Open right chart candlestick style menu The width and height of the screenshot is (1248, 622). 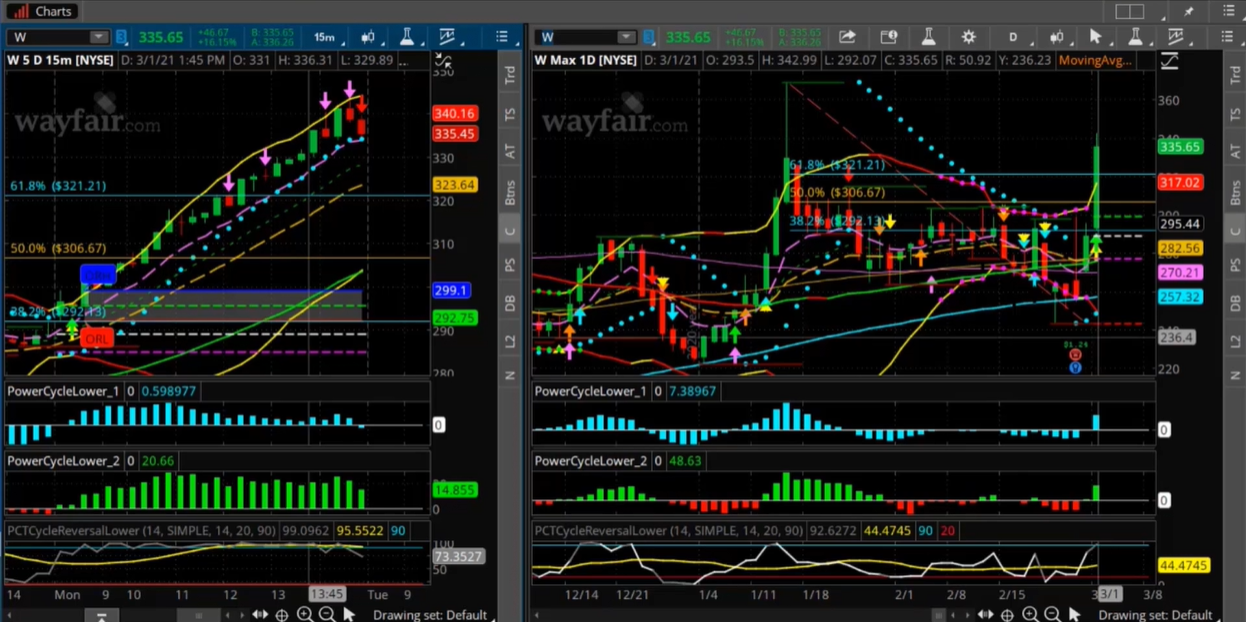click(x=1056, y=37)
